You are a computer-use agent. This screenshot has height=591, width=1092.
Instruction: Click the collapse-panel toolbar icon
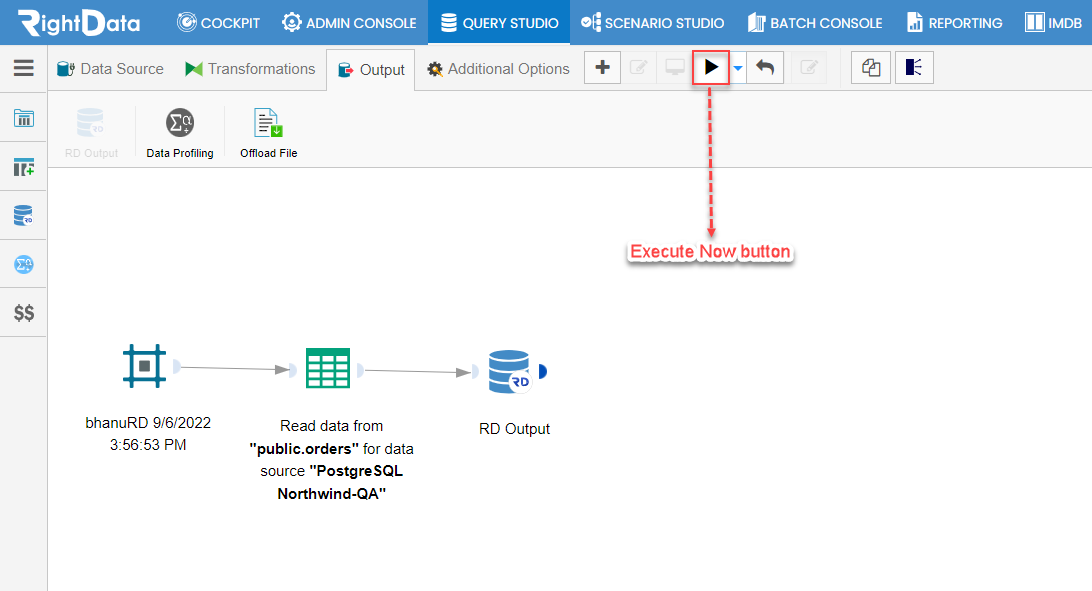[x=914, y=68]
